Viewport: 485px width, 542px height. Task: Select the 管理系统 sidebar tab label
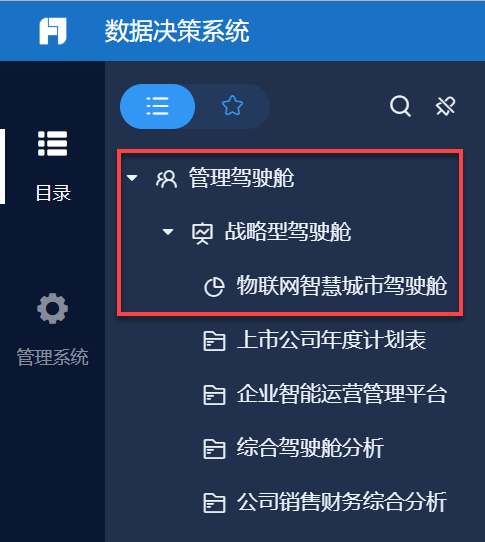[x=53, y=357]
